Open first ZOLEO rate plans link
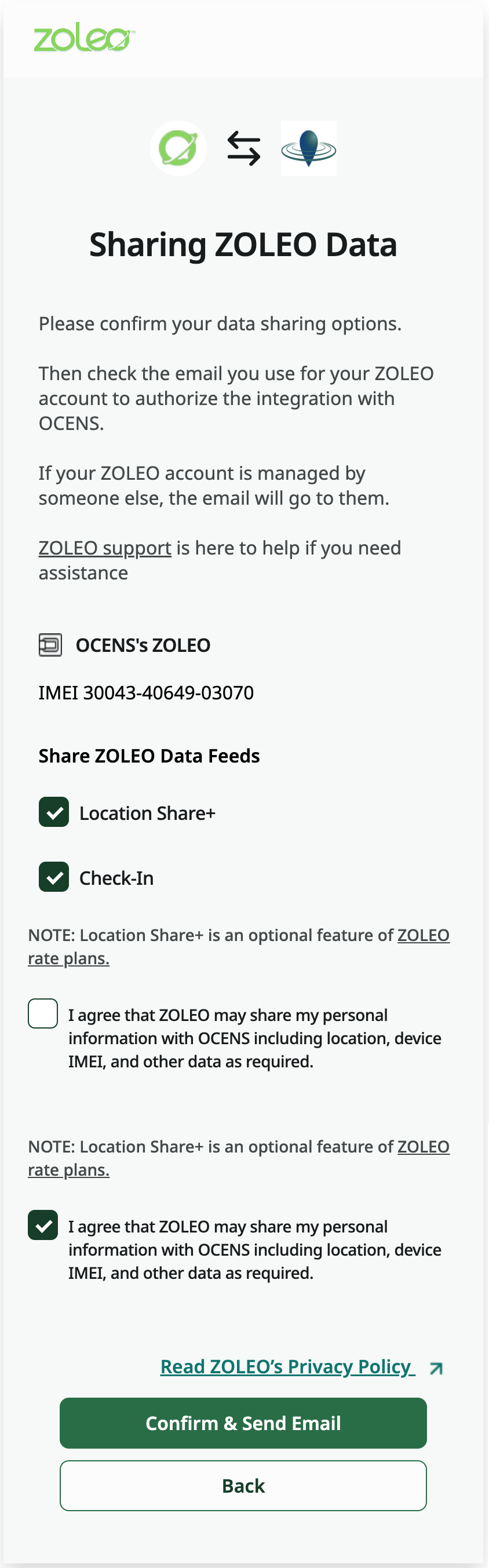The width and height of the screenshot is (489, 1568). 239,946
